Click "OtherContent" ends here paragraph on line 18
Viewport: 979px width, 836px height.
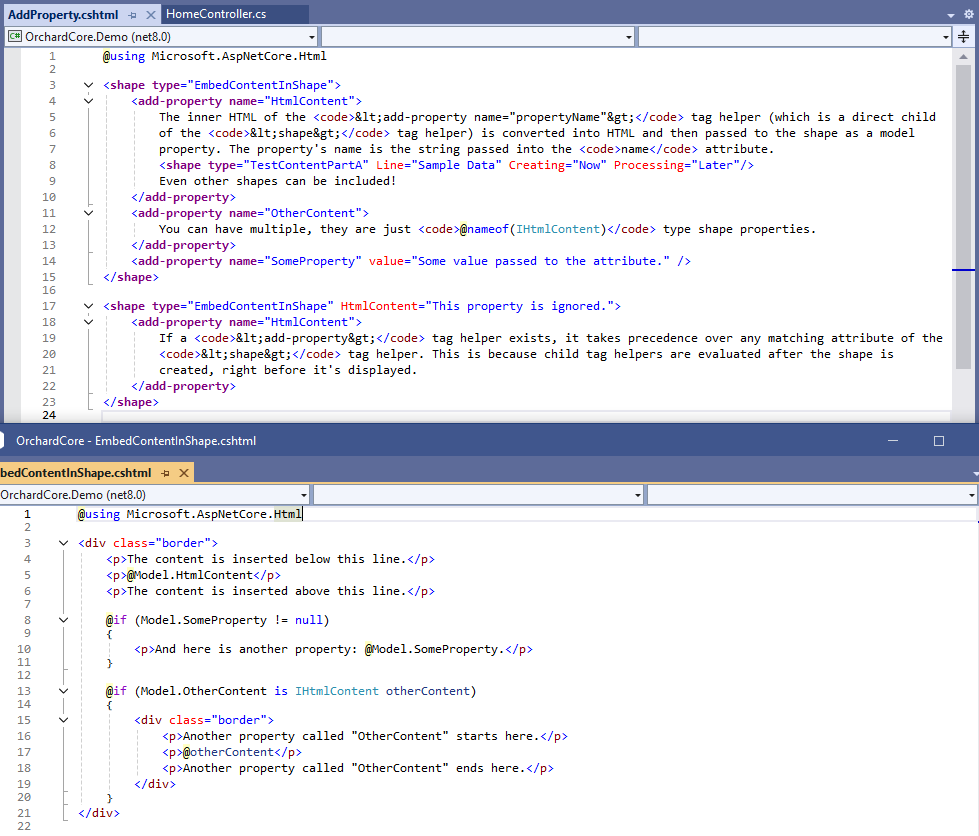point(358,769)
